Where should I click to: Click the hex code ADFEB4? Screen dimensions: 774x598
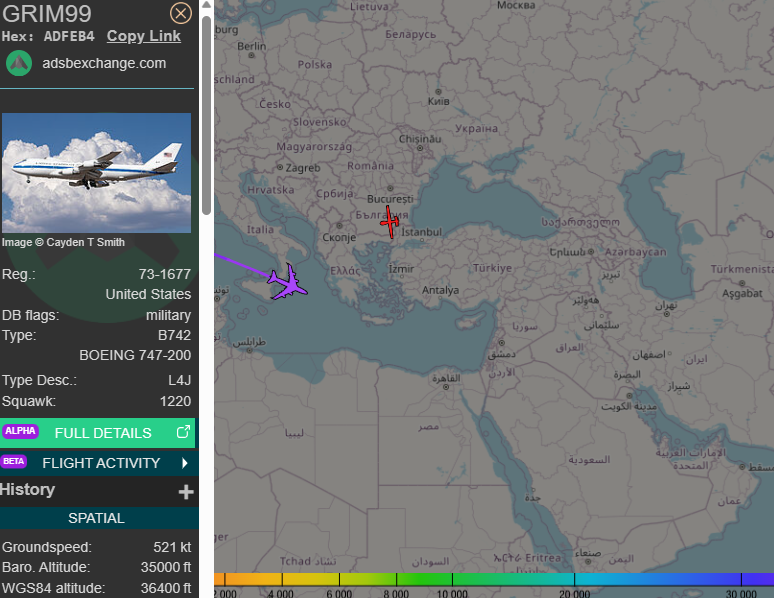pyautogui.click(x=69, y=37)
